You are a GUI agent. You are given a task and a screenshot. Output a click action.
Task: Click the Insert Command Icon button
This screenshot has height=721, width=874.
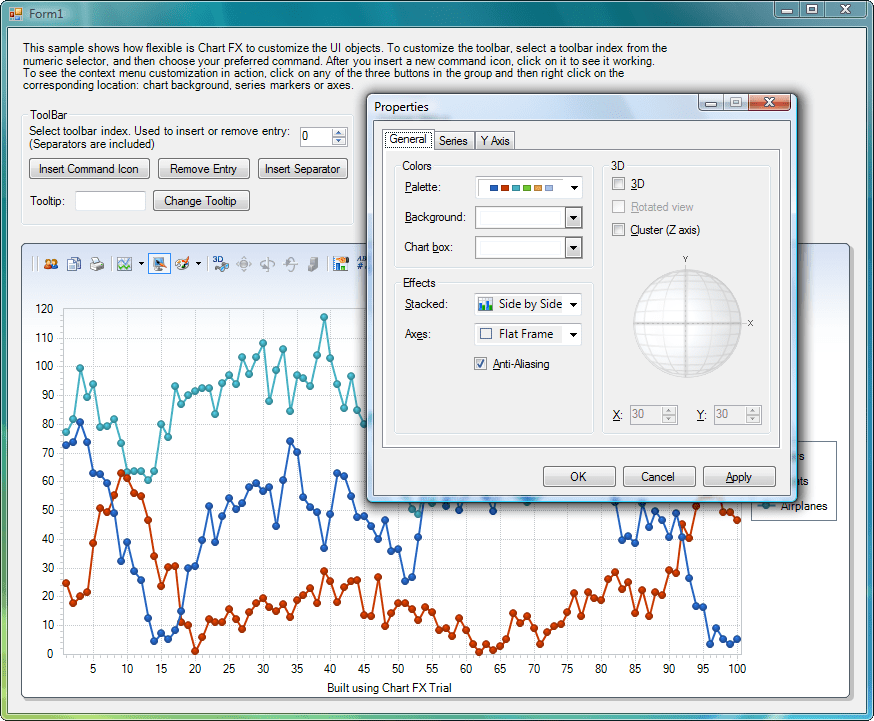coord(89,169)
